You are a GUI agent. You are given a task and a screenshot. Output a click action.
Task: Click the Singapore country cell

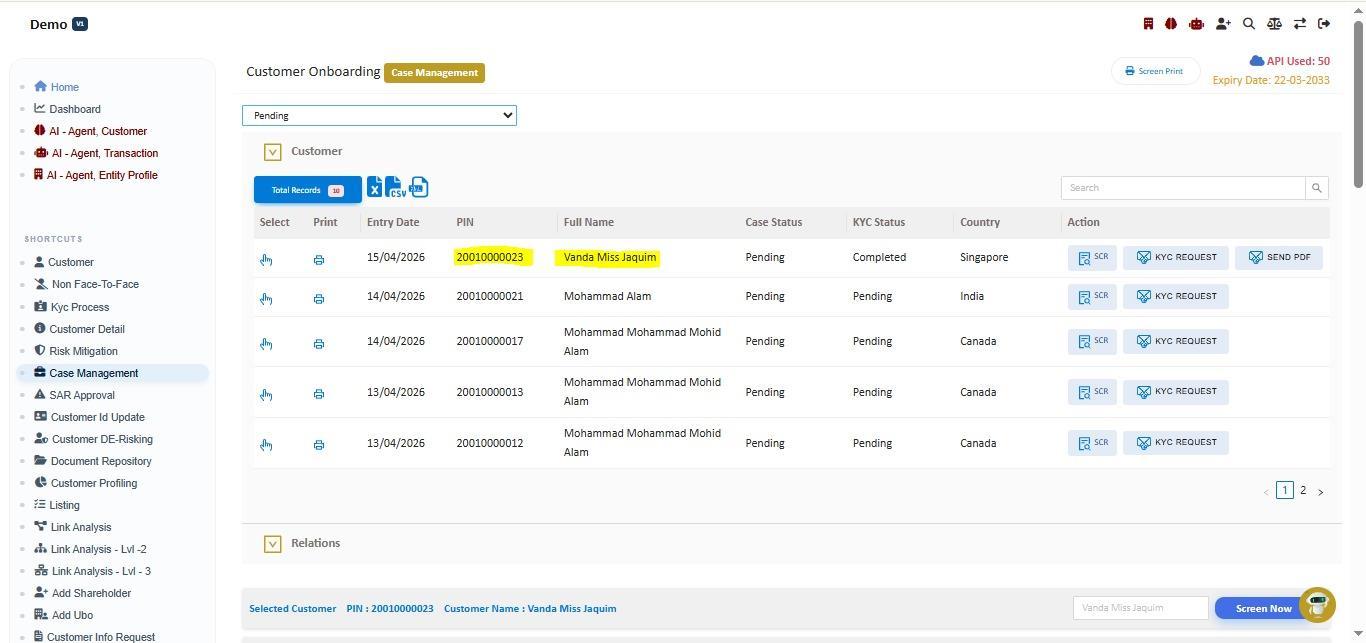pyautogui.click(x=984, y=257)
